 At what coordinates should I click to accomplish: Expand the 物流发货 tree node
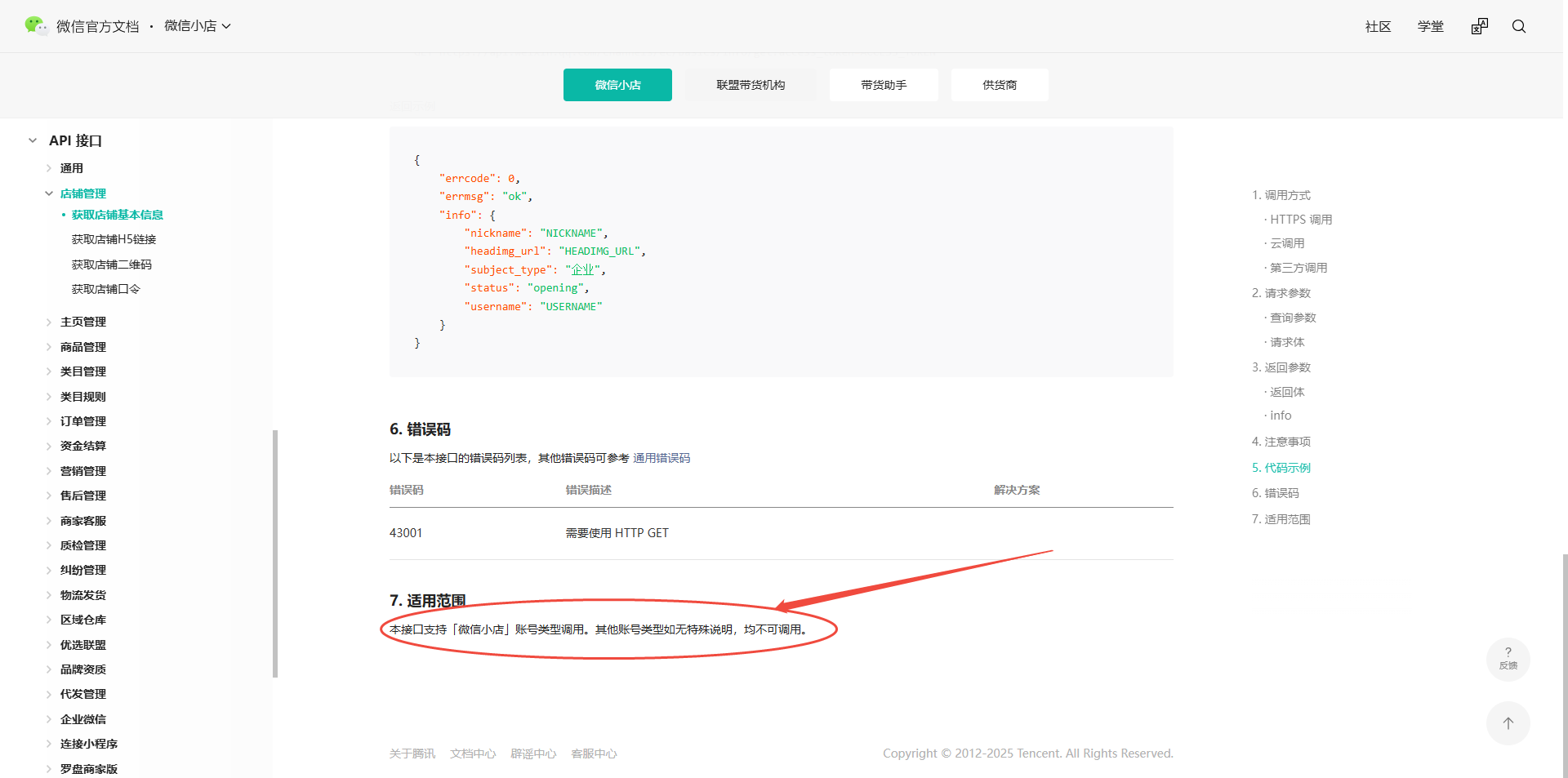coord(49,595)
